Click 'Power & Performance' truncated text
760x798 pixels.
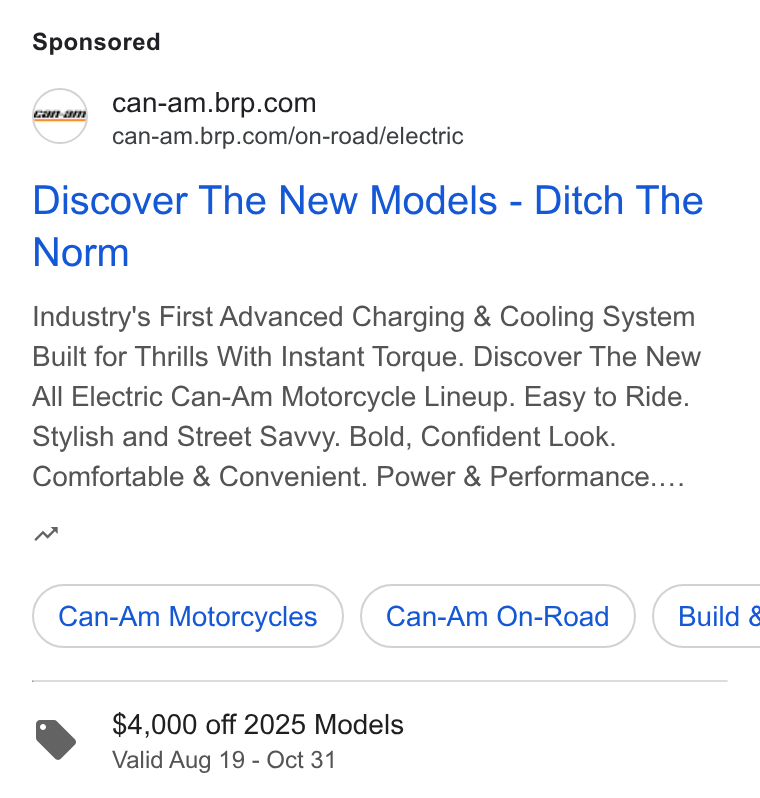tap(530, 477)
